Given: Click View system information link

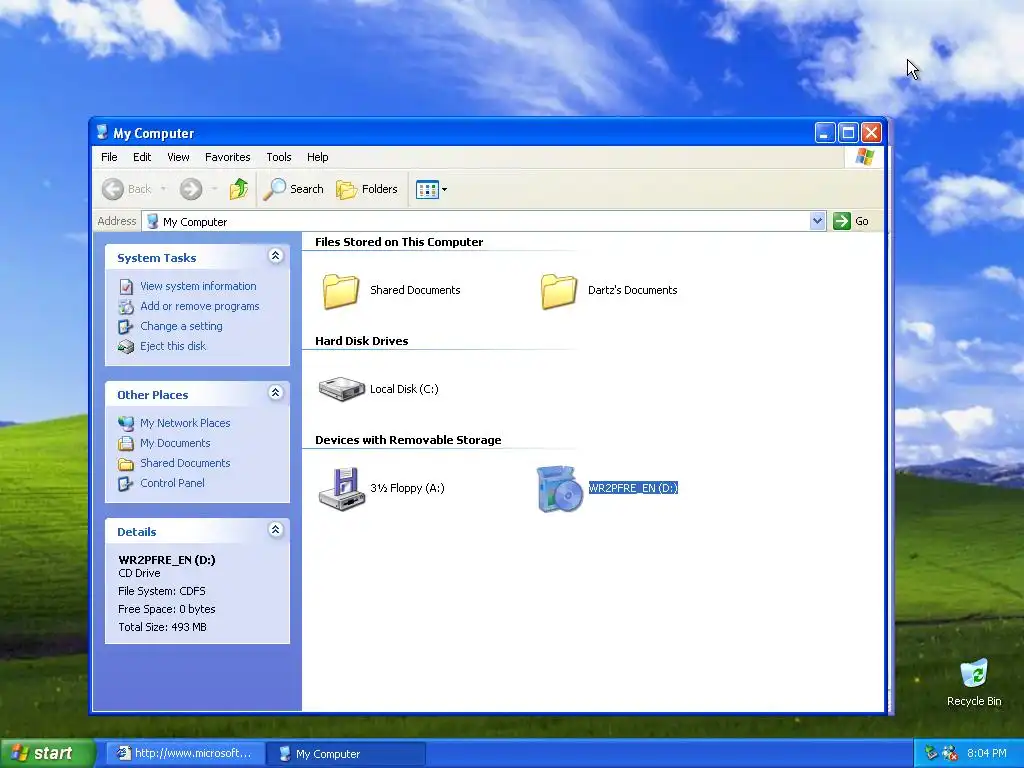Looking at the screenshot, I should tap(198, 286).
